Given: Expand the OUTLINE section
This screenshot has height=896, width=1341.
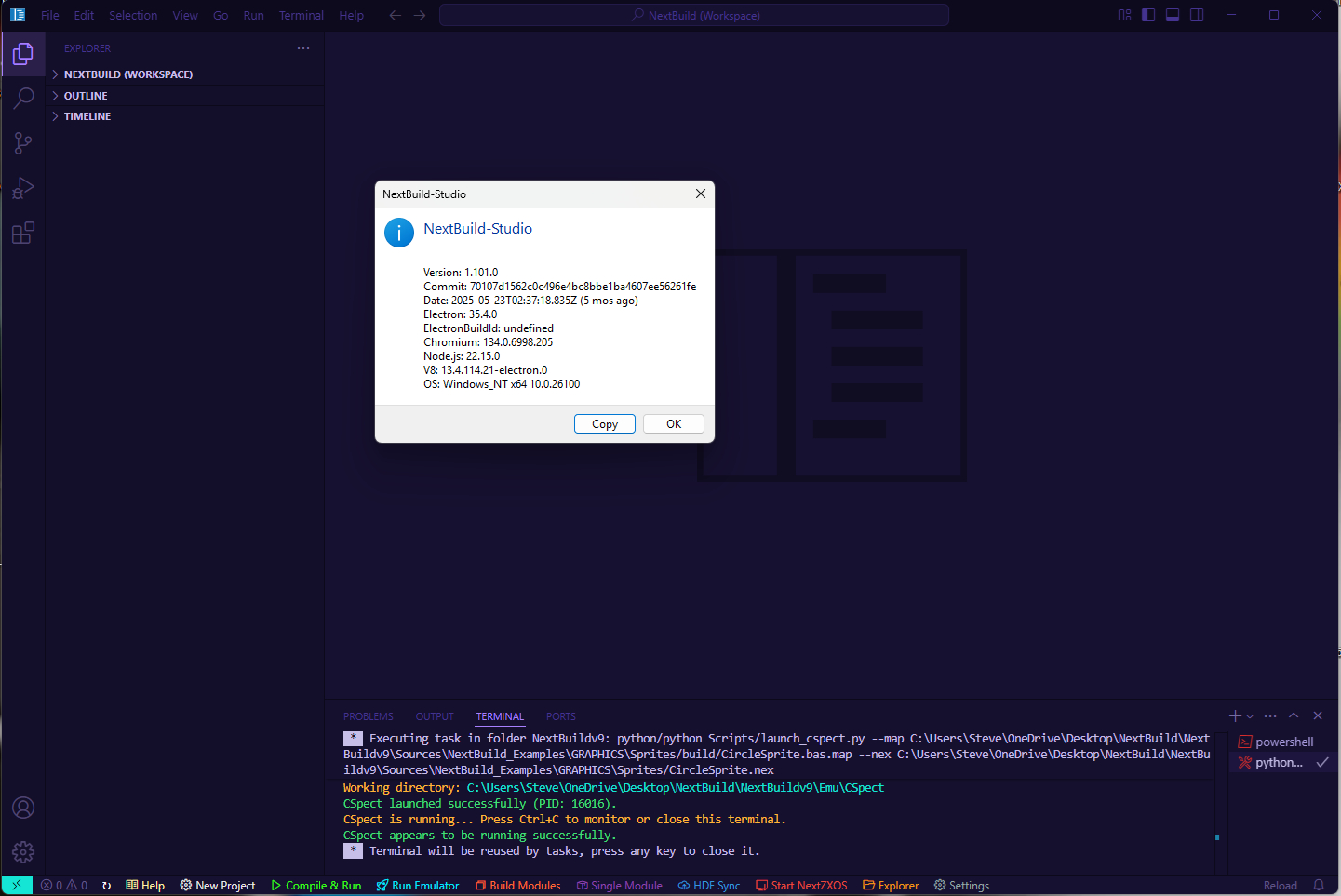Looking at the screenshot, I should (86, 96).
